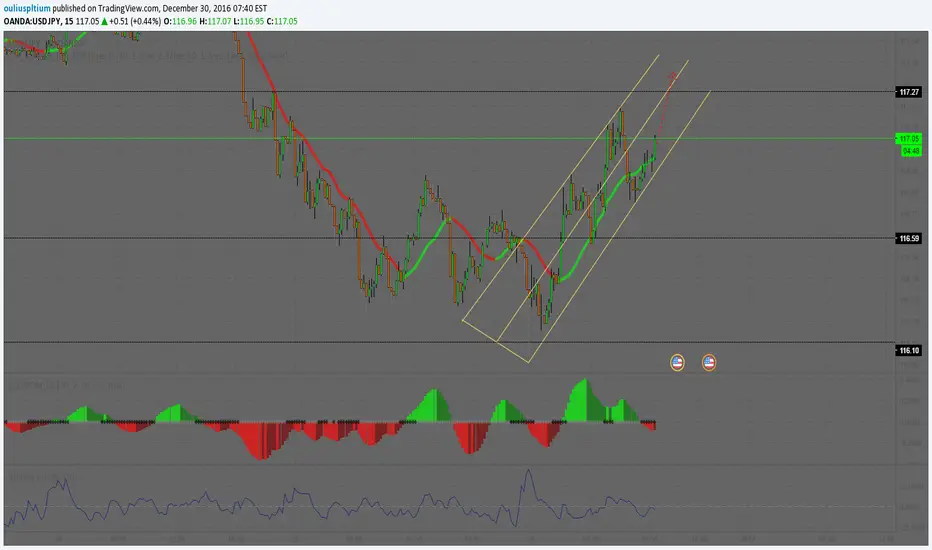Click the earlier US flag economic event icon
Screen dimensions: 932x550
click(677, 362)
